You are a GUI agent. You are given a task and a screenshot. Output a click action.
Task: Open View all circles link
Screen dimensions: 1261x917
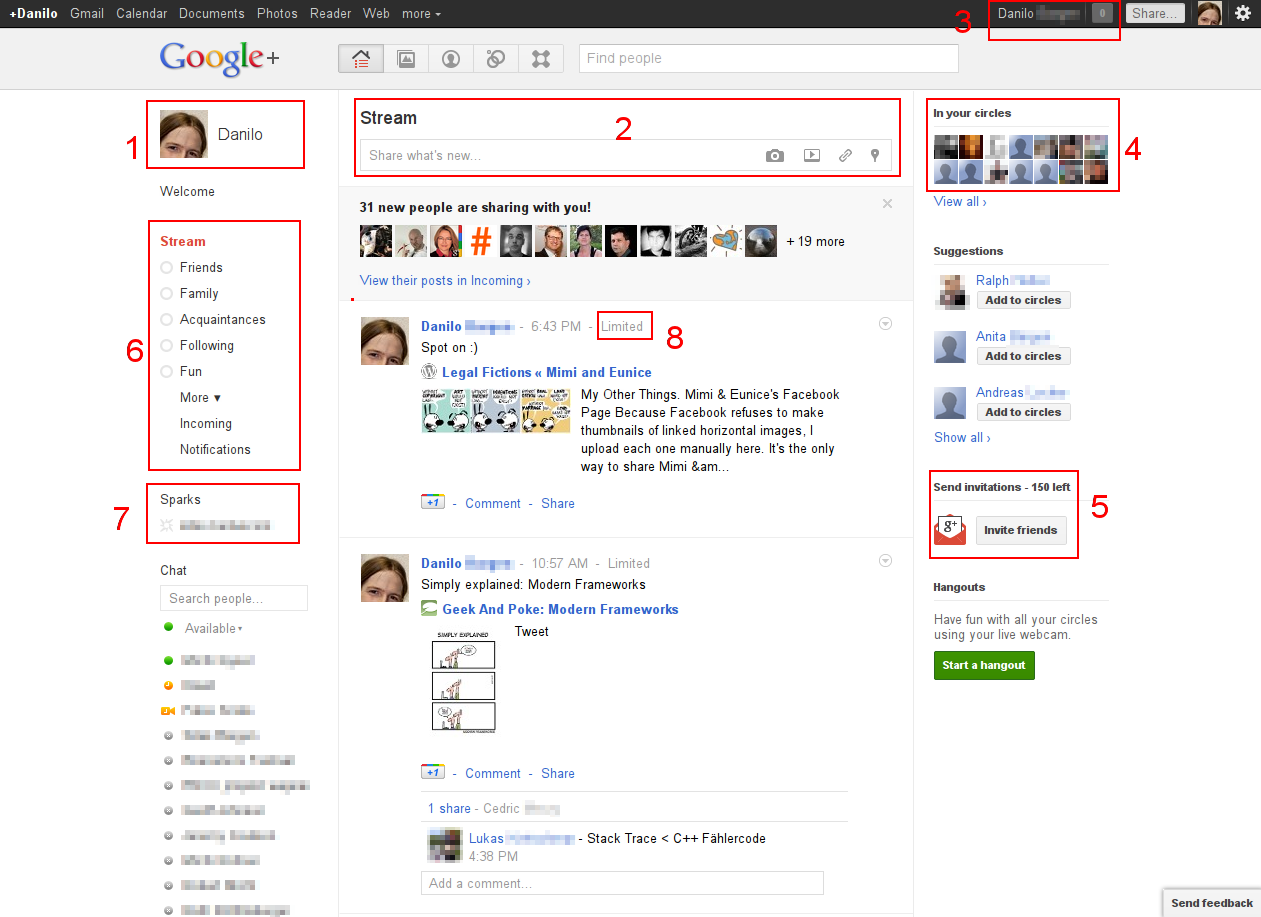pos(960,201)
